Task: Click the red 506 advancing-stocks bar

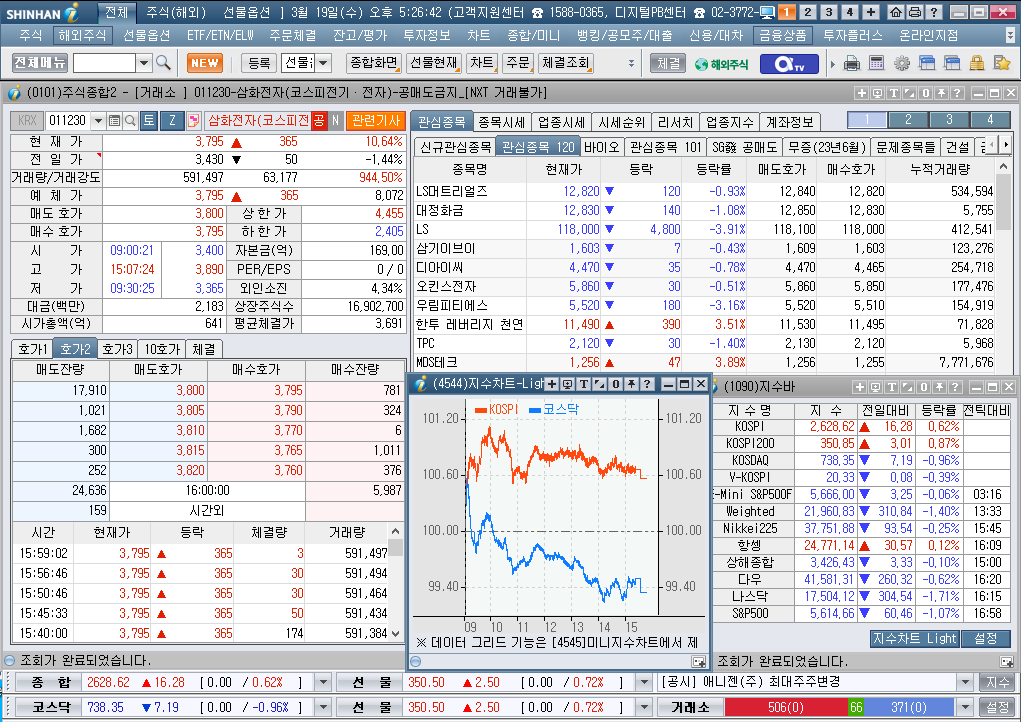Action: [786, 707]
